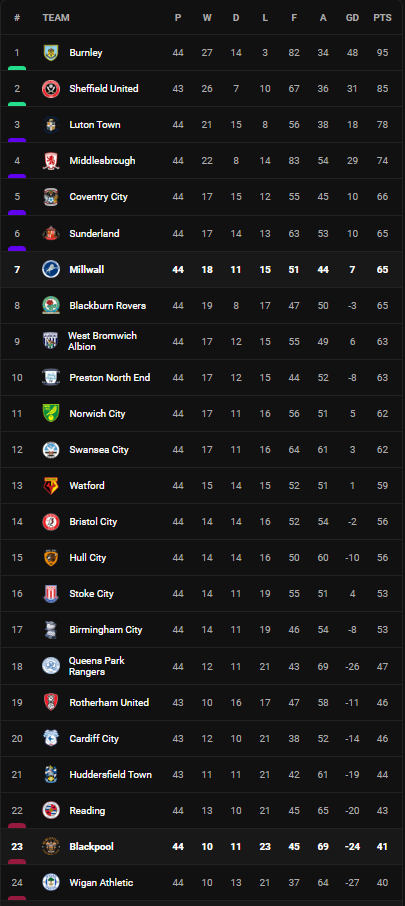Click the Reading club crest
Viewport: 405px width, 906px height.
click(51, 810)
